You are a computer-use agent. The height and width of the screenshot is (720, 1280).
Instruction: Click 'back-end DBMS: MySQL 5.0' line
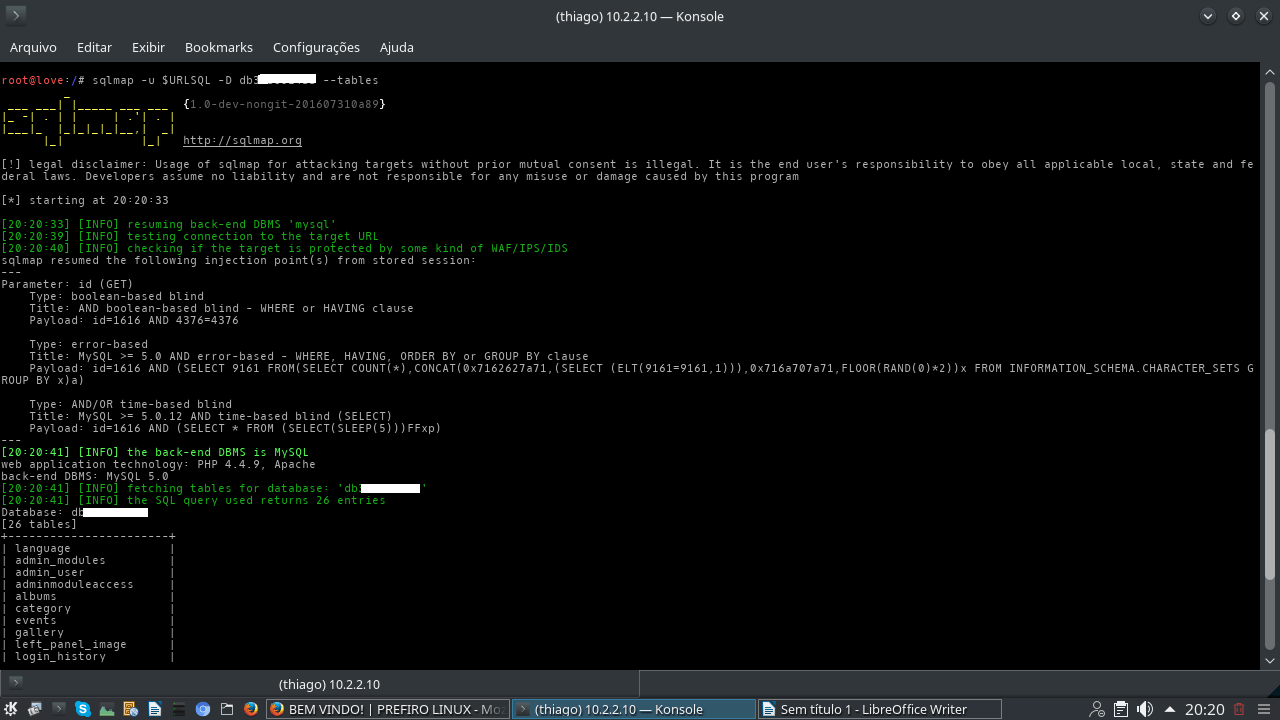[85, 476]
